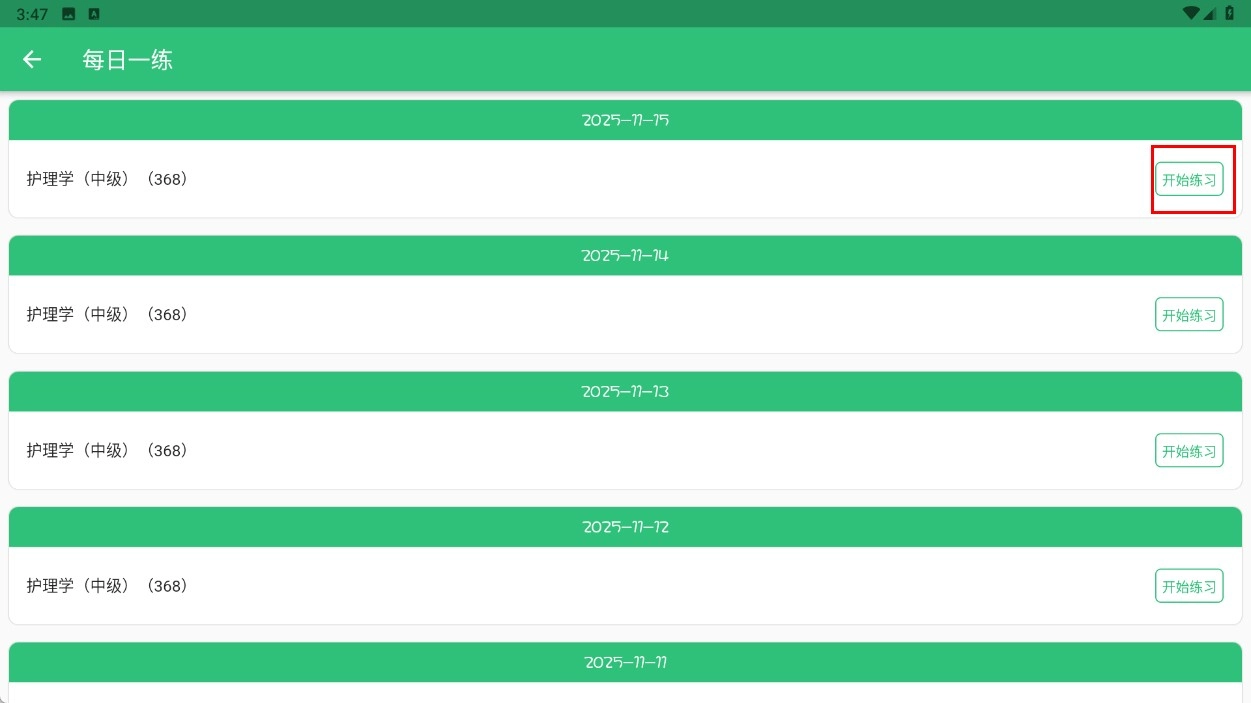Start practice for 2025-11-15
1251x703 pixels.
pos(1189,179)
